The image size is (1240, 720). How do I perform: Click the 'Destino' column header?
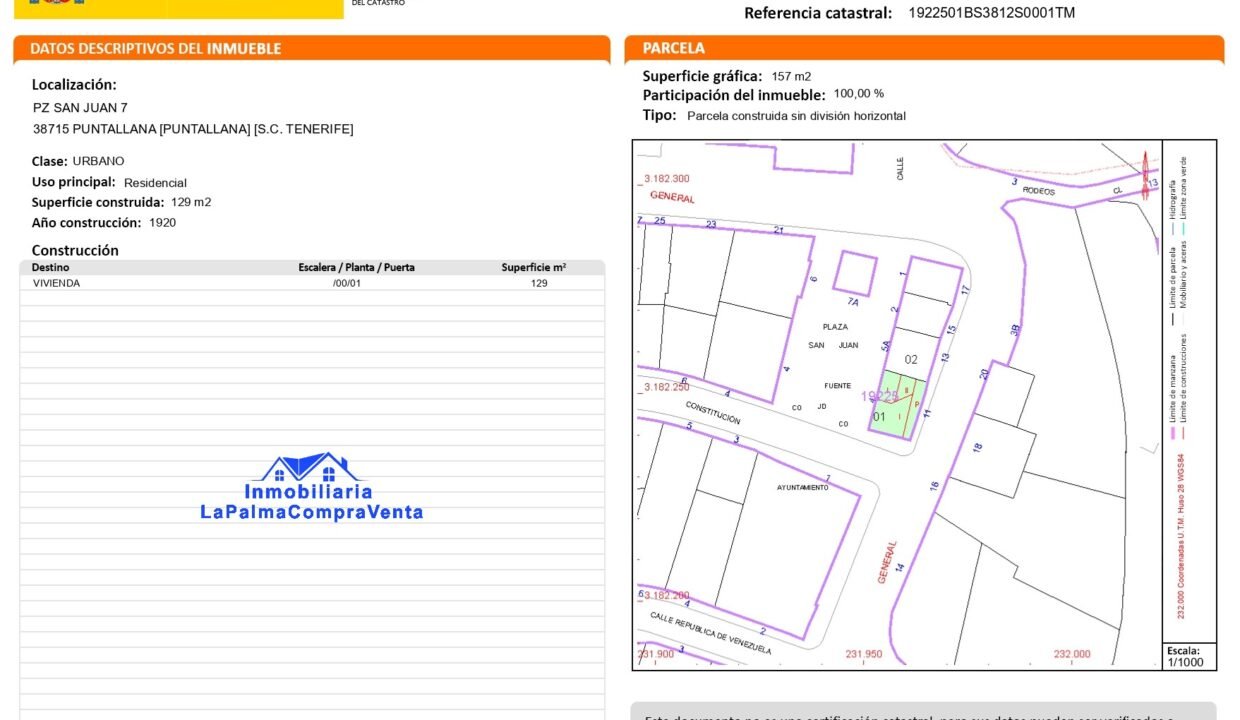tap(51, 268)
